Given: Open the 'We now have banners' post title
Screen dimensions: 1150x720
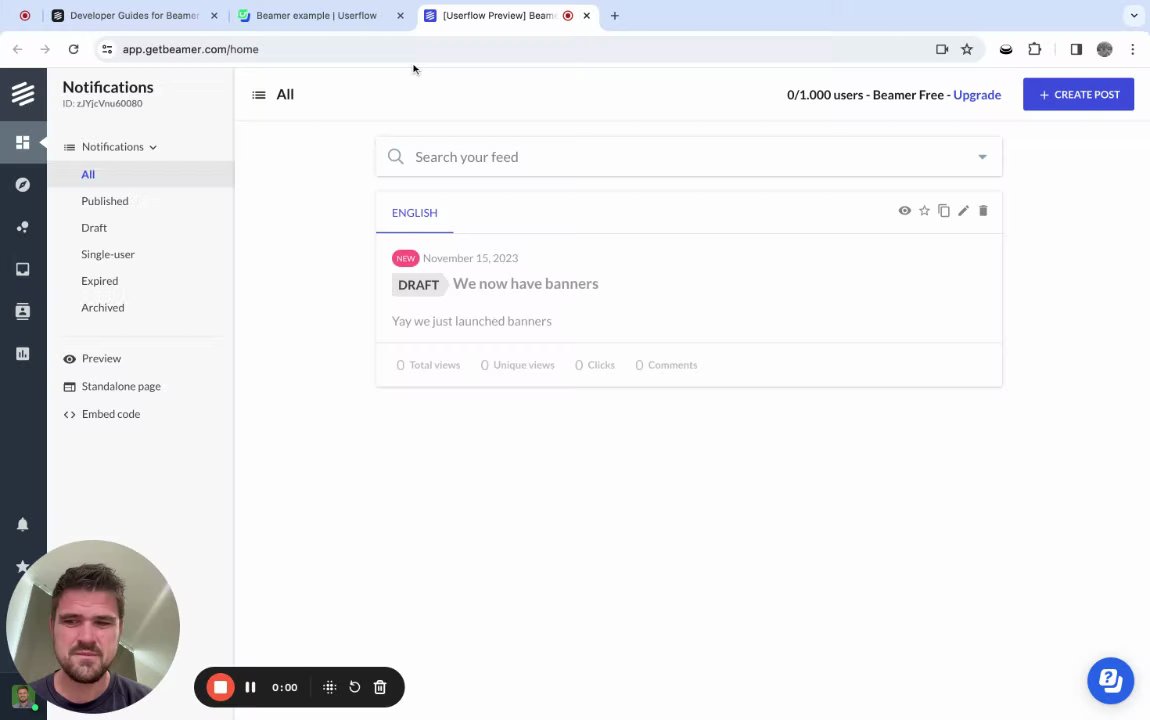Looking at the screenshot, I should [x=525, y=284].
